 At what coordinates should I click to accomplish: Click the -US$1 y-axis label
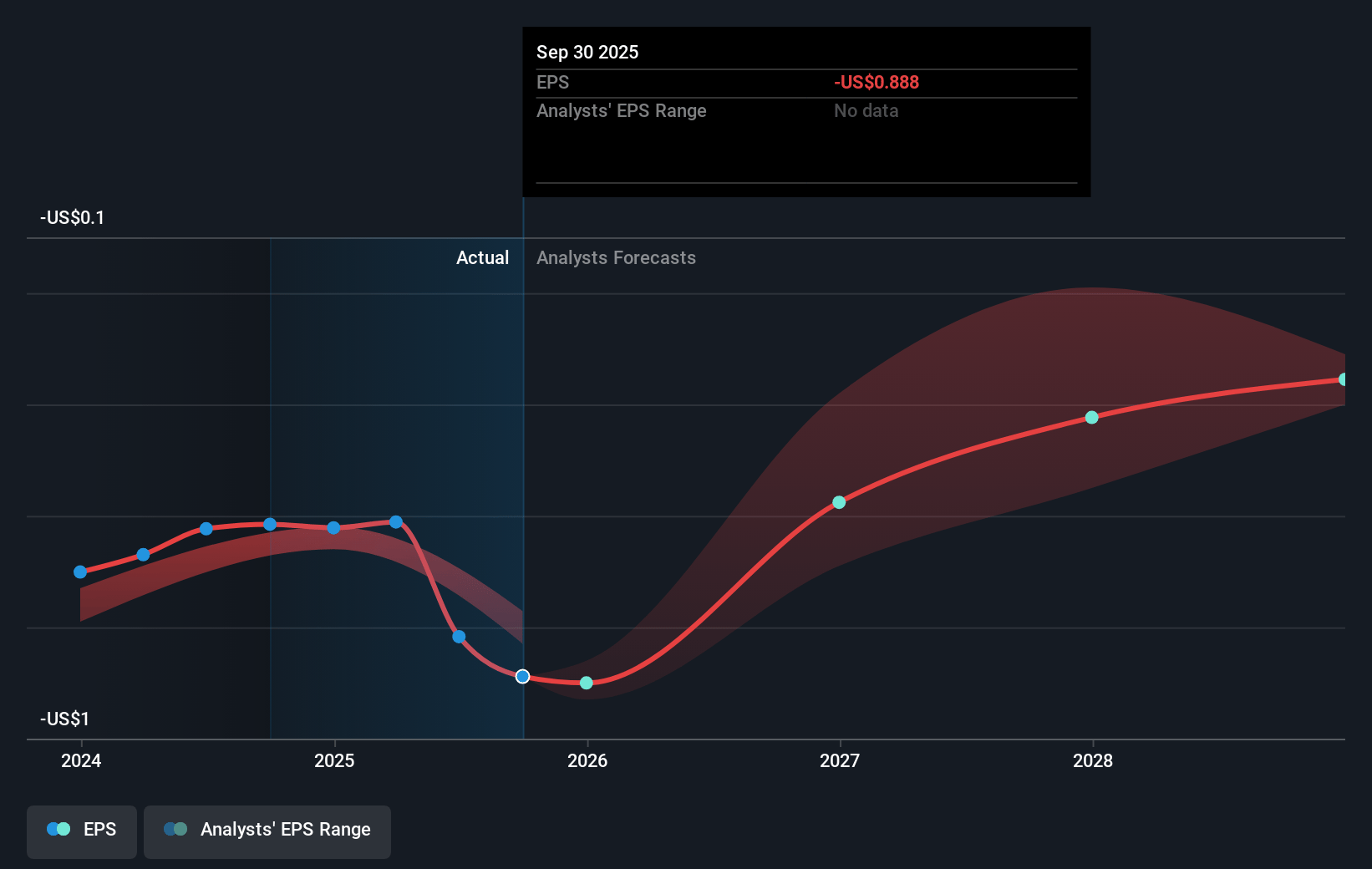(x=64, y=719)
